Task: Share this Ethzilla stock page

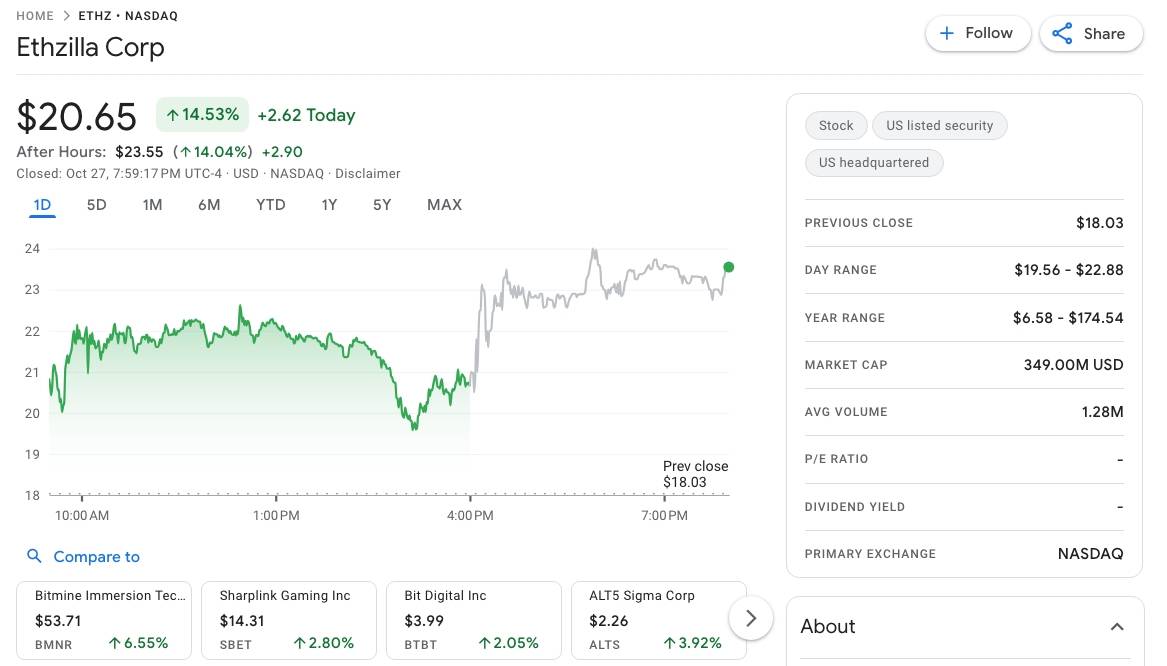Action: pyautogui.click(x=1090, y=33)
